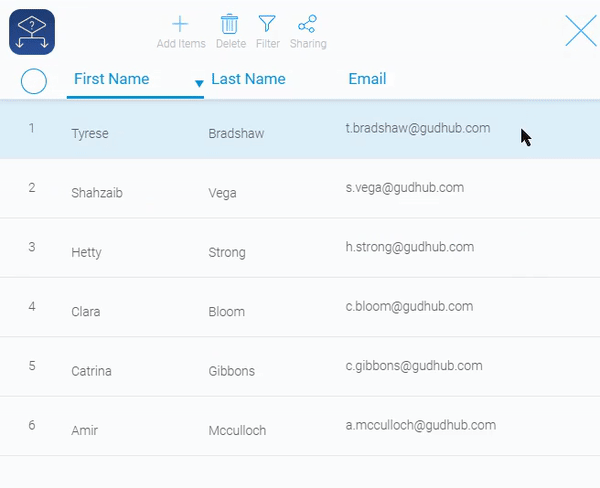Sort by the First Name column header
Image resolution: width=600 pixels, height=488 pixels.
point(112,79)
